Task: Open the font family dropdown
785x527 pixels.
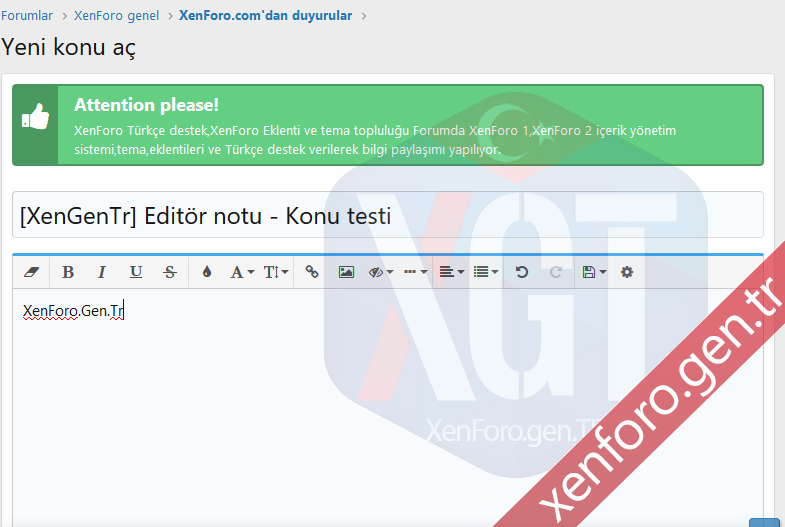Action: tap(242, 272)
